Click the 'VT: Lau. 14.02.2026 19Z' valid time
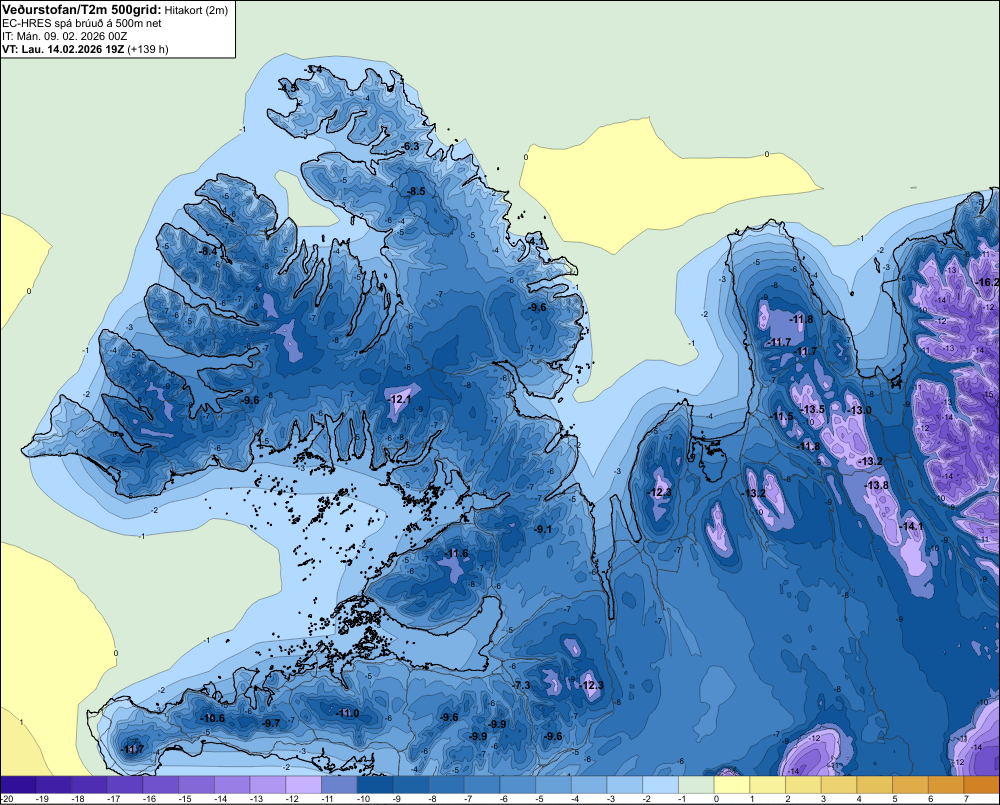This screenshot has height=805, width=1000. click(63, 49)
